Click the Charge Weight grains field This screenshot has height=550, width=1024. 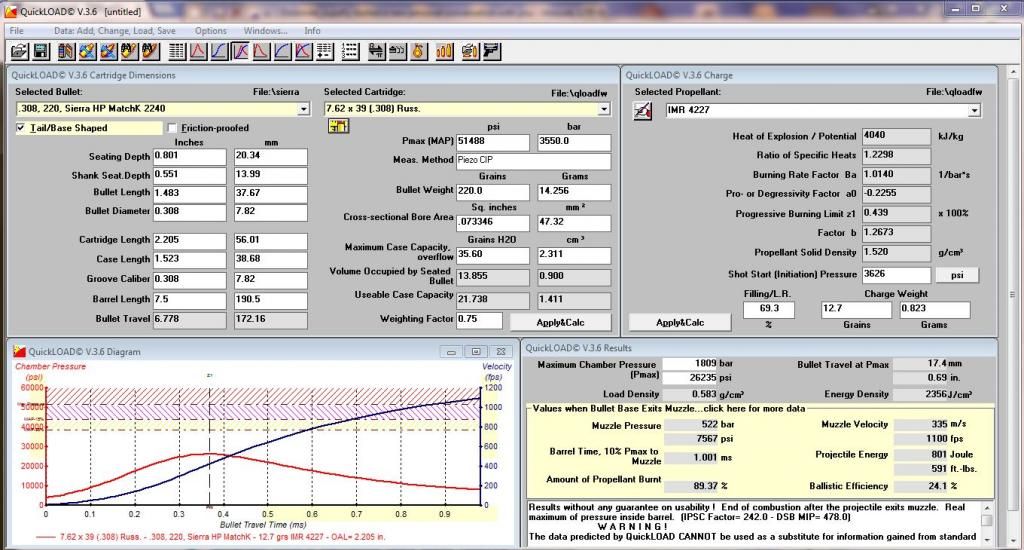click(856, 309)
